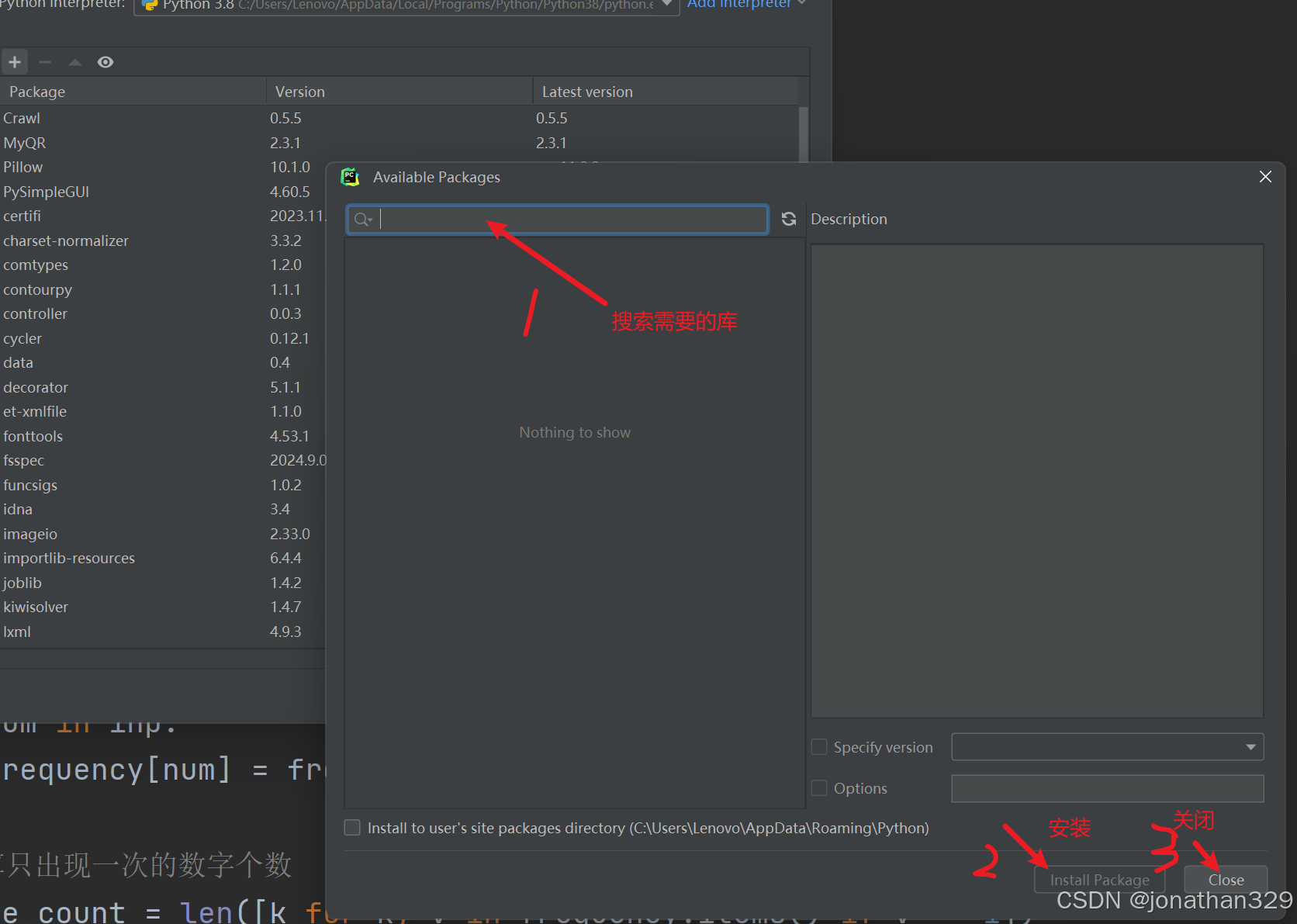Select the funcsigs package row

[x=163, y=485]
